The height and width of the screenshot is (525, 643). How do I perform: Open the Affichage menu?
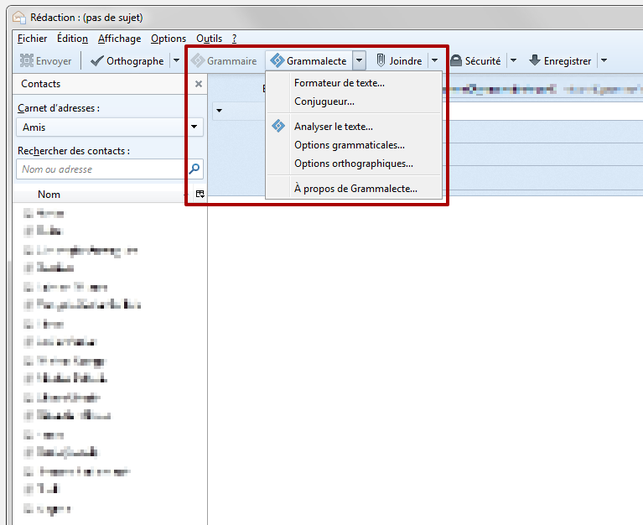pos(119,39)
